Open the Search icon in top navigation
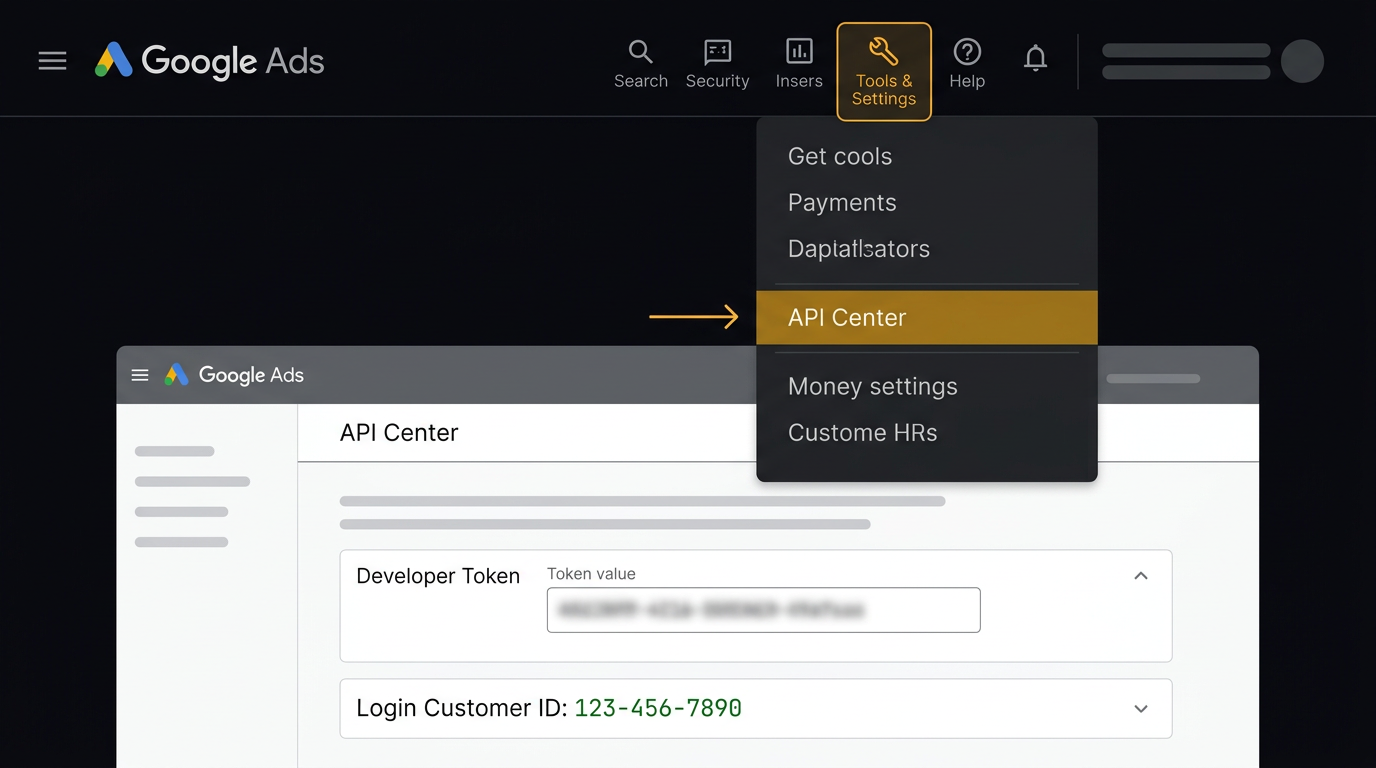1376x768 pixels. click(x=641, y=62)
